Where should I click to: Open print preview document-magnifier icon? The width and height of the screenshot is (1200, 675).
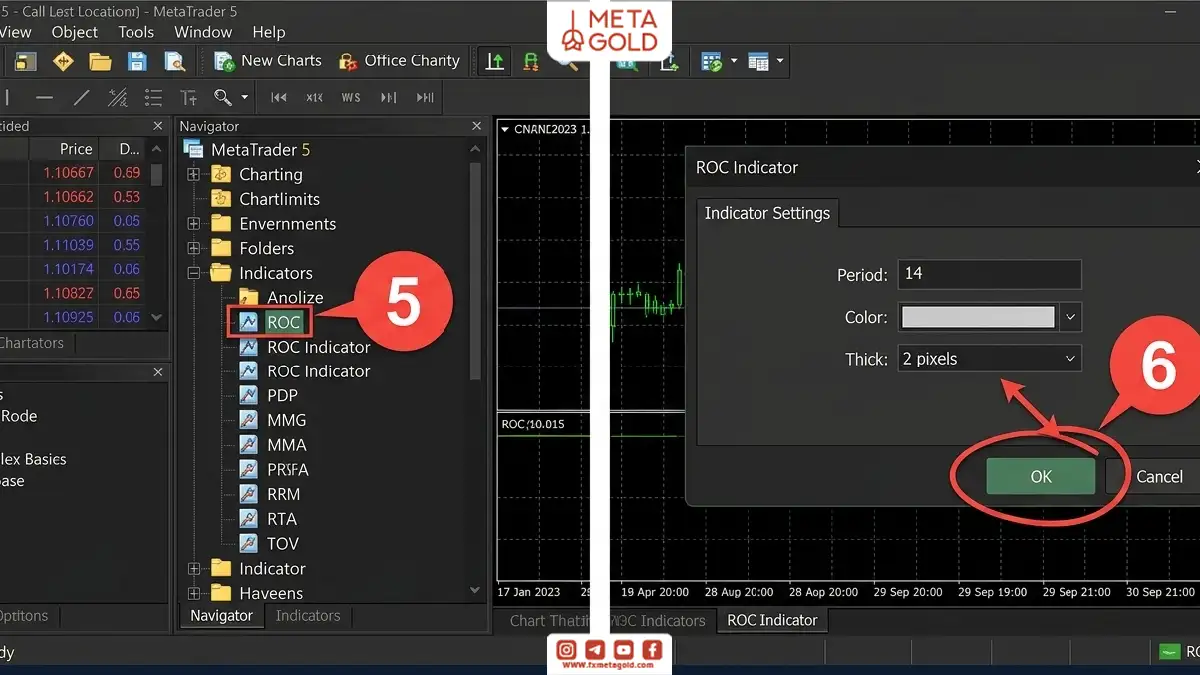(174, 62)
